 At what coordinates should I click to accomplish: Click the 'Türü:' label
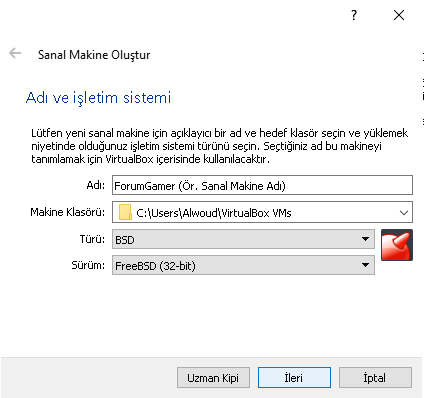92,239
